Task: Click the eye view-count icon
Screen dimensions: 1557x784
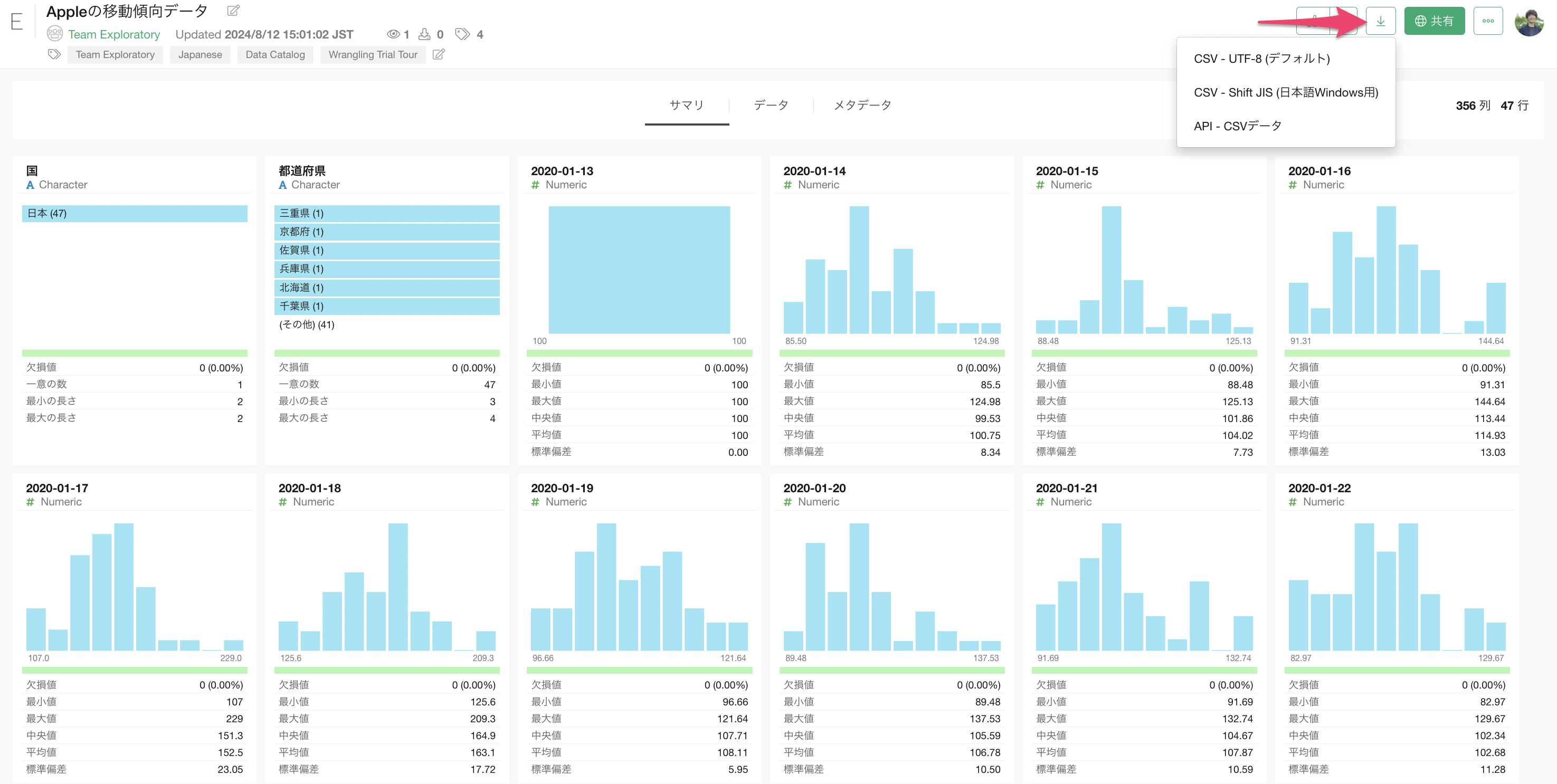Action: [393, 34]
